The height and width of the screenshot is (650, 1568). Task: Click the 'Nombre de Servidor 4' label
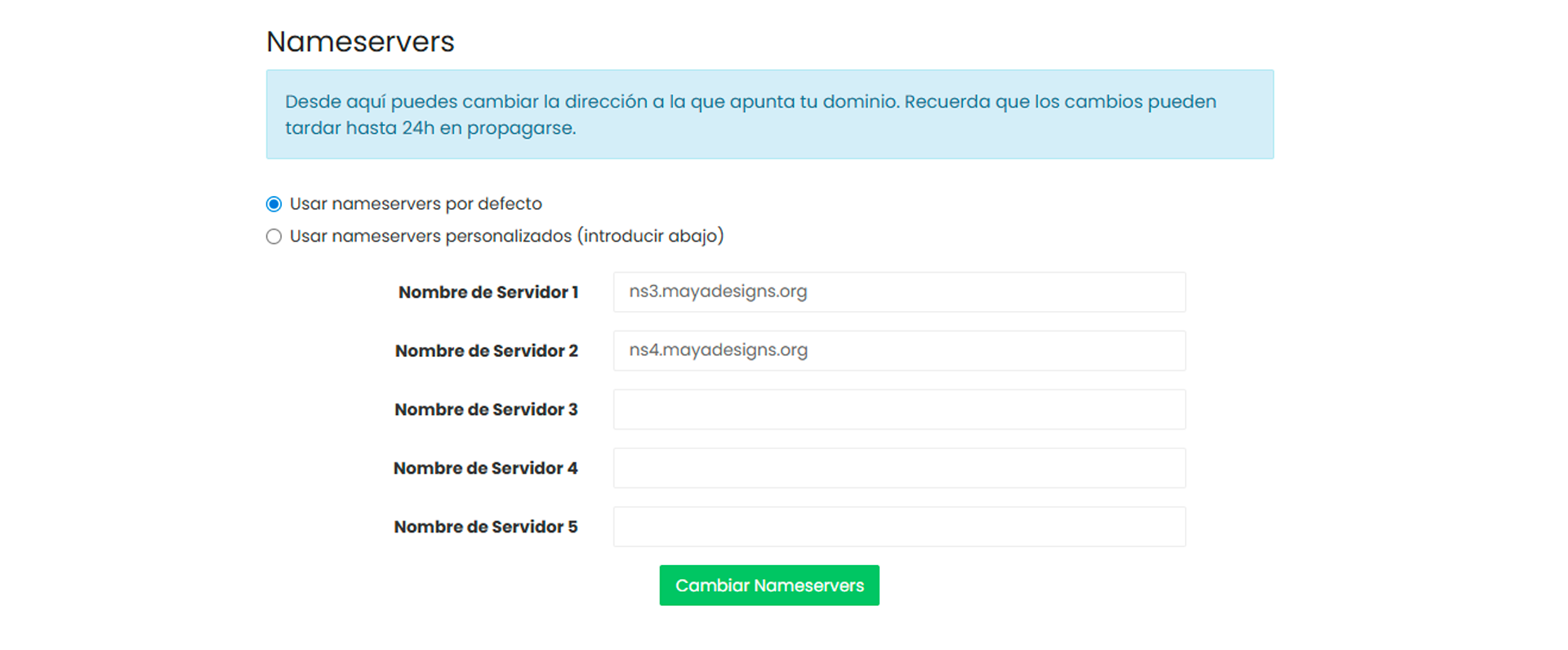click(x=485, y=469)
